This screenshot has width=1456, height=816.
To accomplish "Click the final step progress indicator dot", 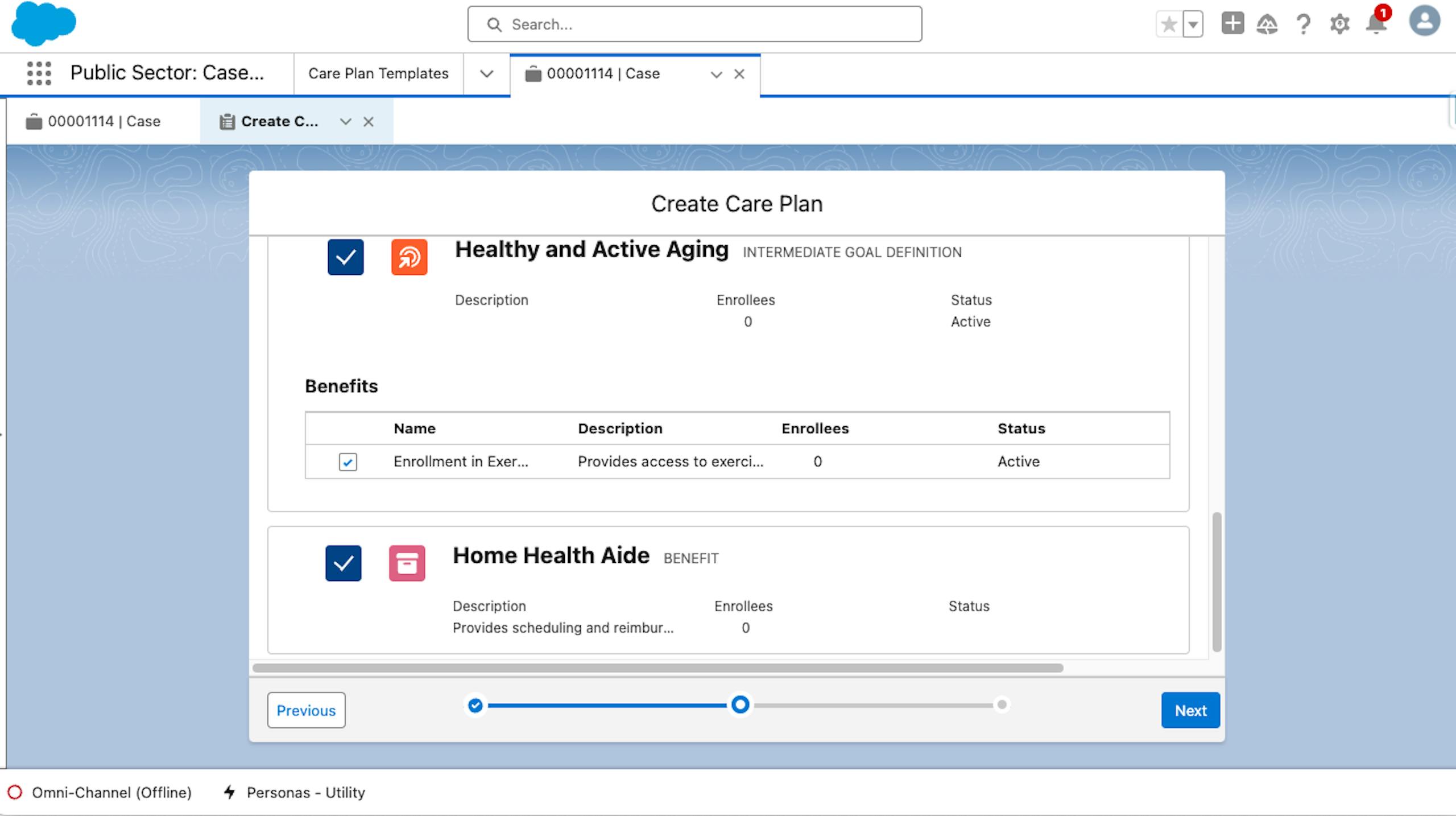I will click(1002, 705).
